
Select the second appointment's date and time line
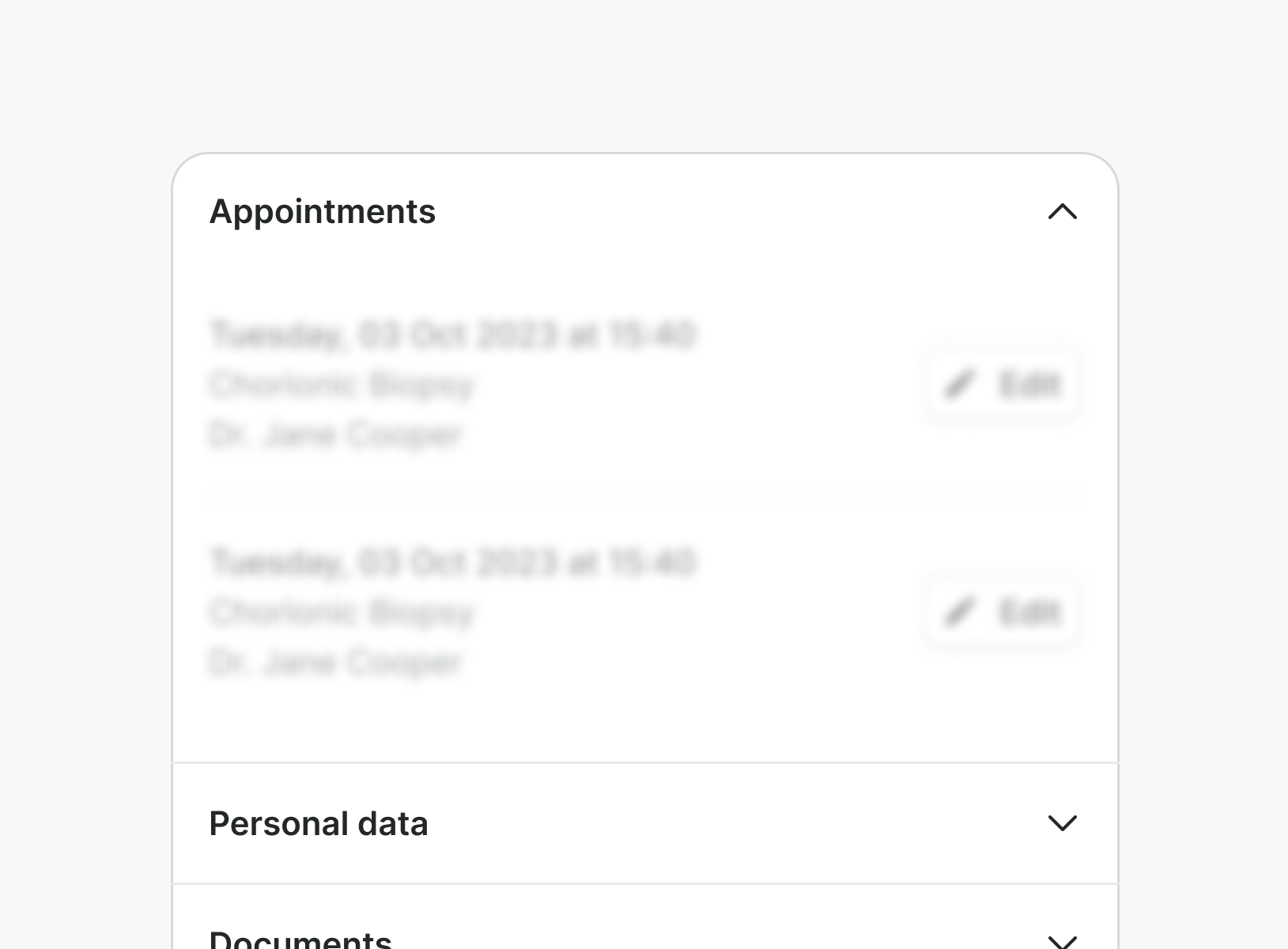tap(452, 562)
